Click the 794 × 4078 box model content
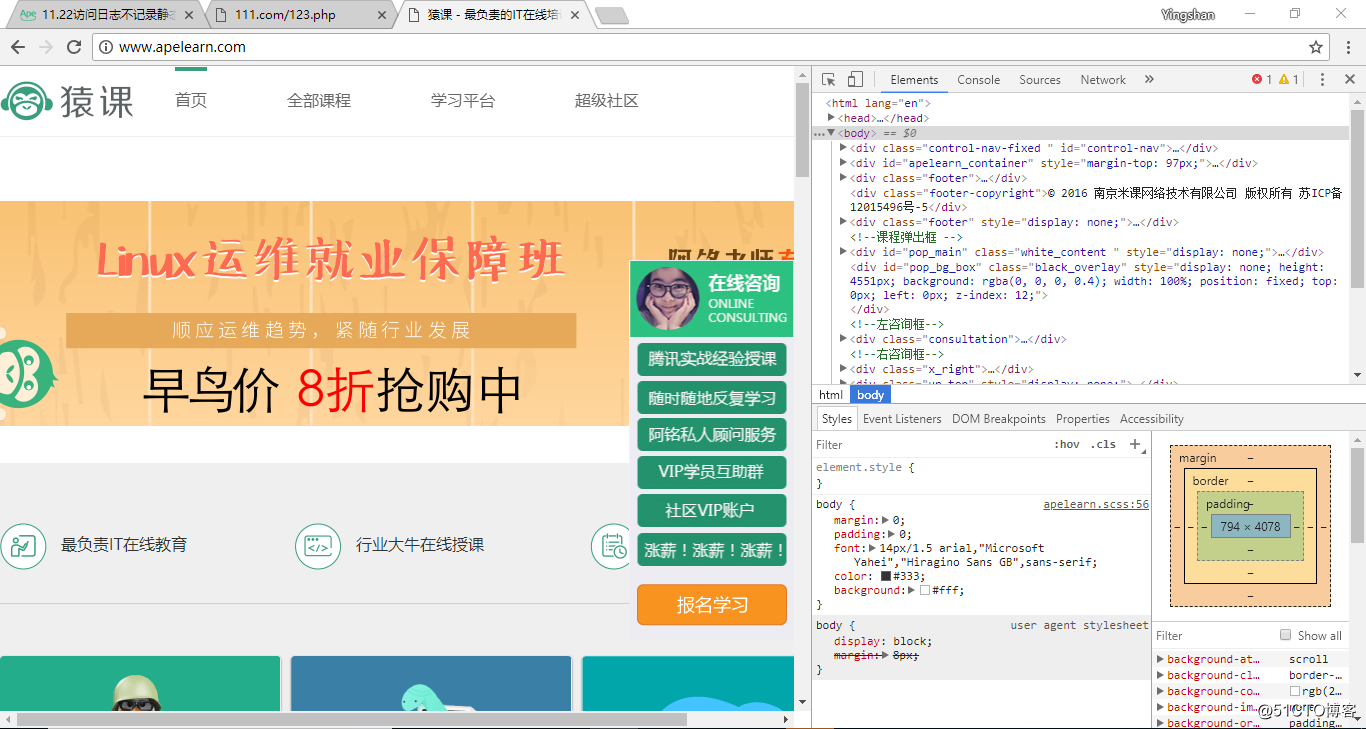The width and height of the screenshot is (1366, 729). [x=1250, y=526]
